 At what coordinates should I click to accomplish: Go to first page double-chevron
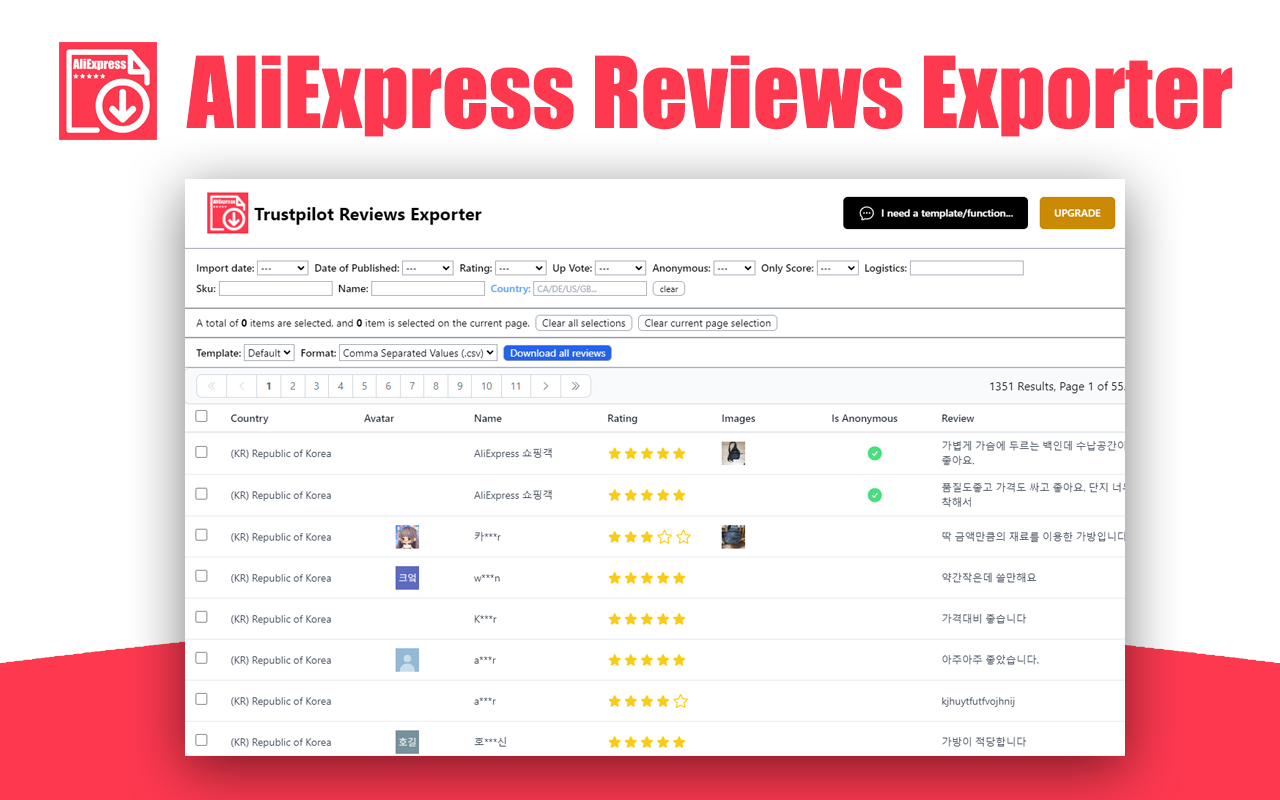point(211,386)
